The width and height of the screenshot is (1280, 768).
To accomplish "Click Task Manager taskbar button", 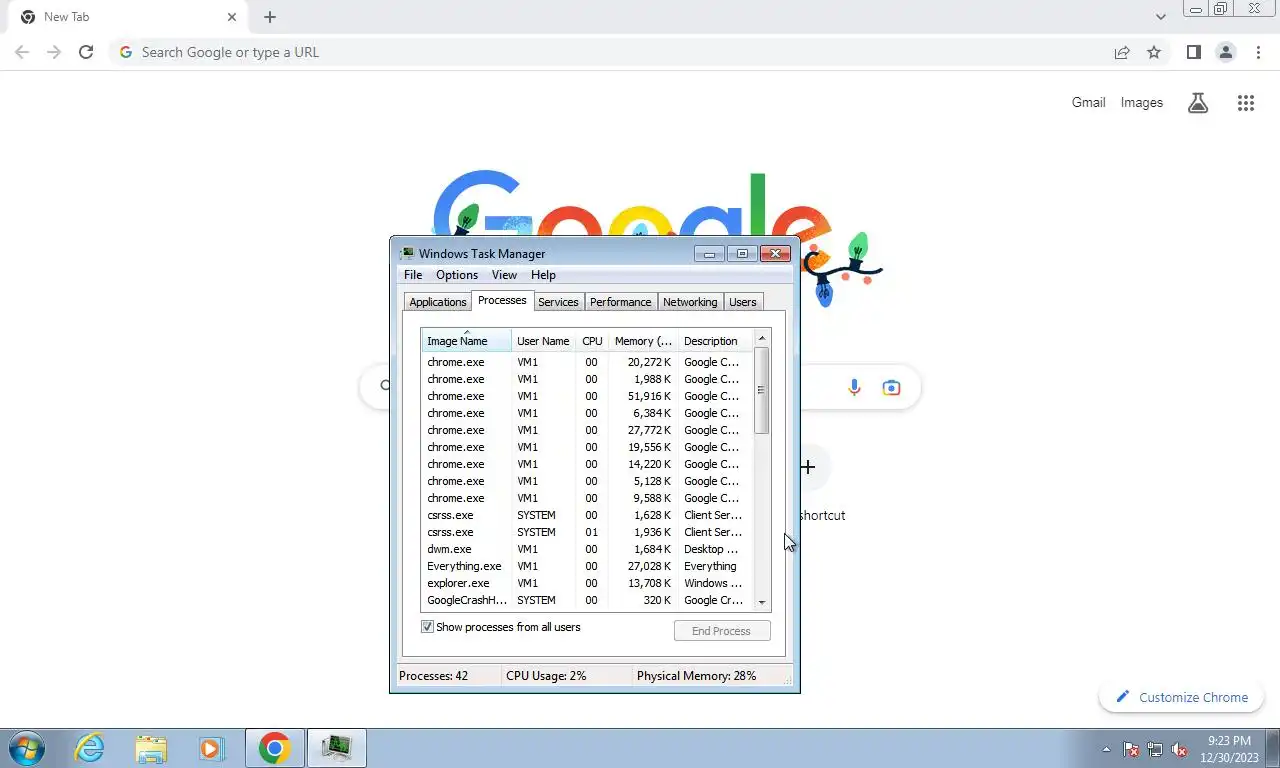I will [x=336, y=748].
